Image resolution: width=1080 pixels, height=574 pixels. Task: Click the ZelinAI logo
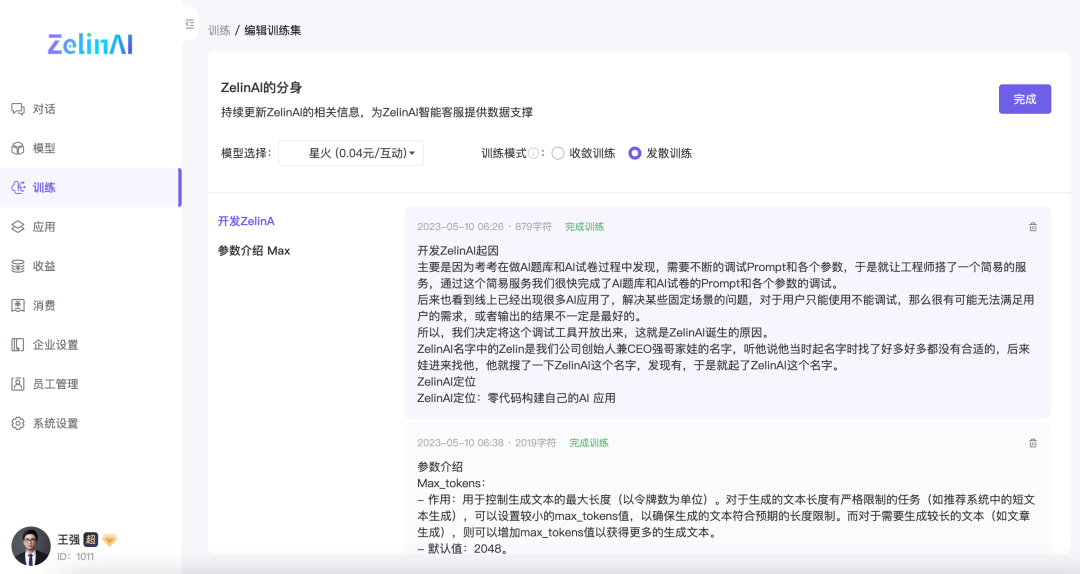click(90, 44)
